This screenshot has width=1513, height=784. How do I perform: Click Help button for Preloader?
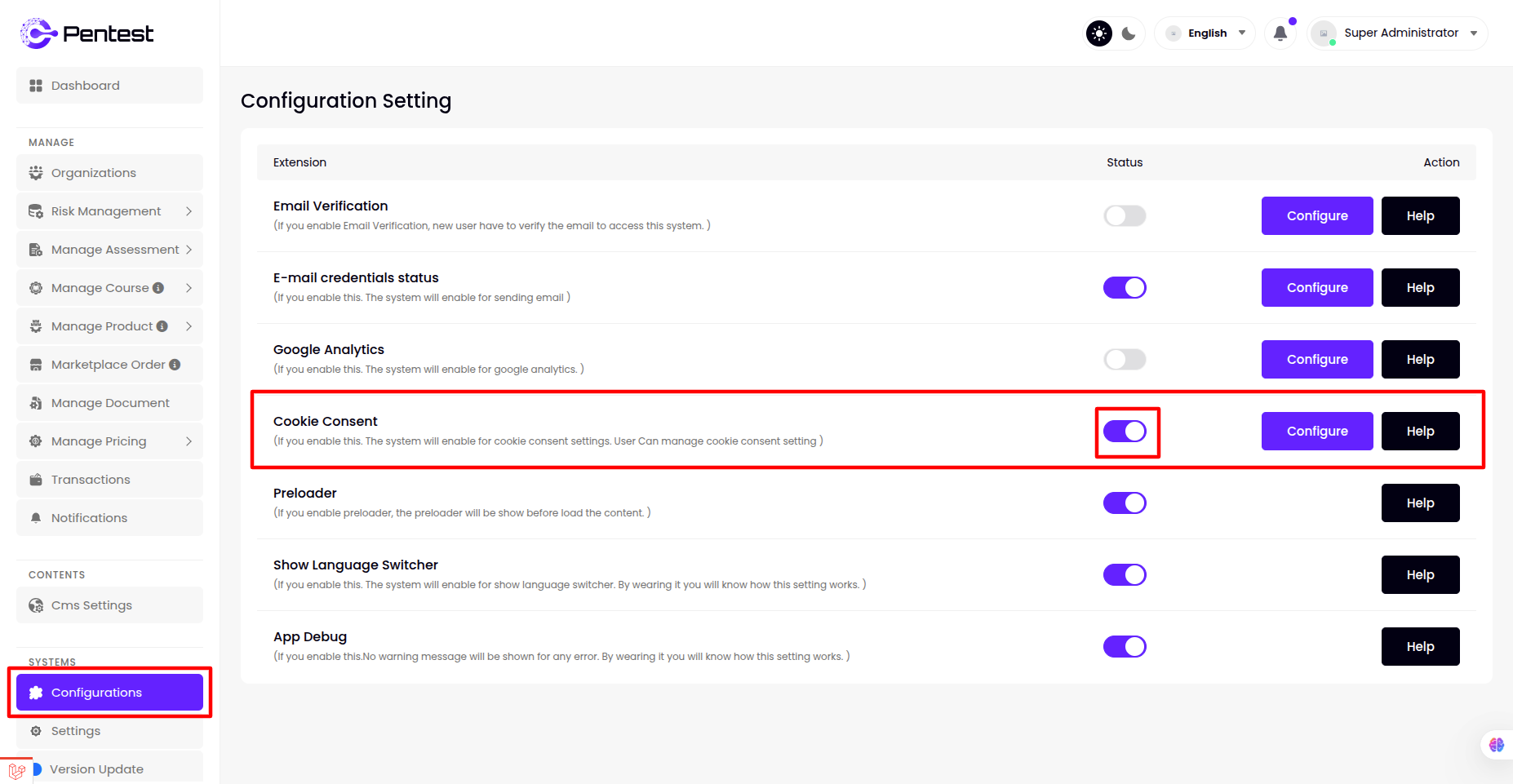coord(1420,503)
